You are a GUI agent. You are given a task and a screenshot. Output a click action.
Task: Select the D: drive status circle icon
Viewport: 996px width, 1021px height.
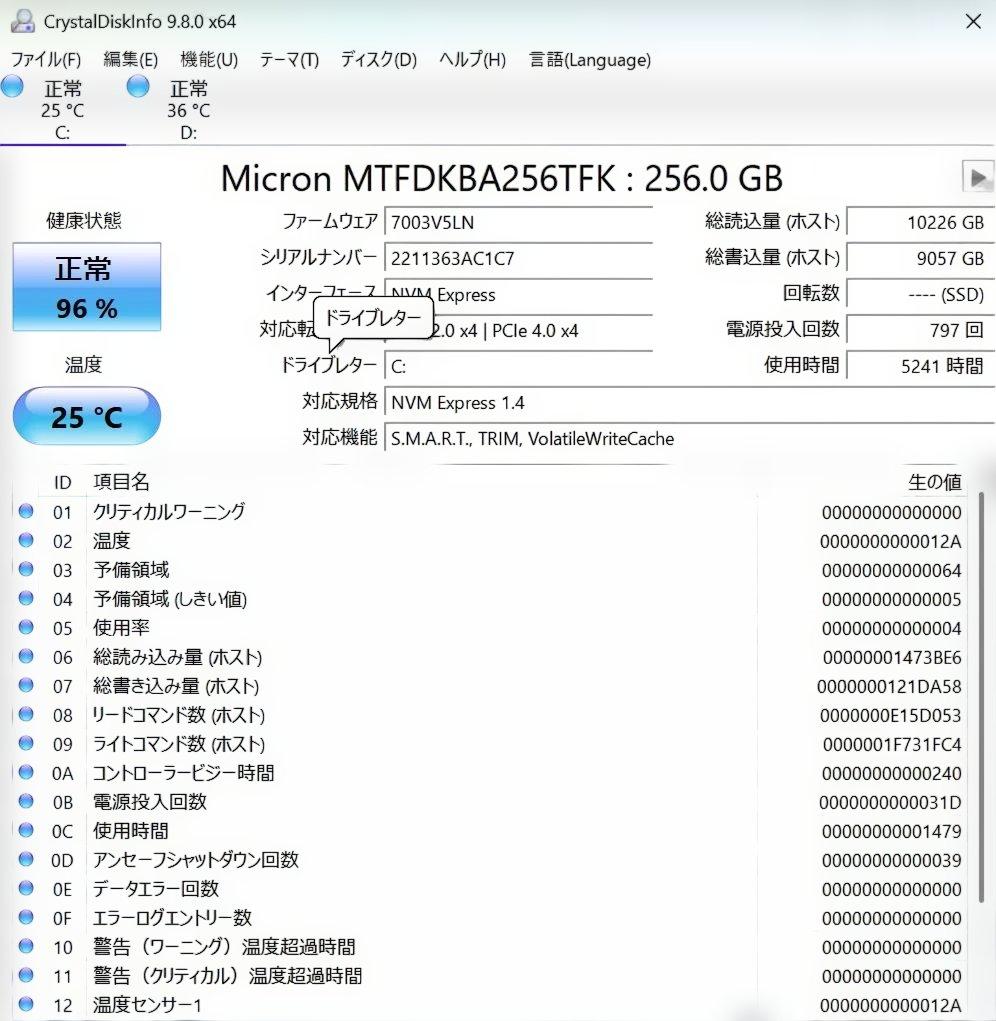[x=138, y=86]
